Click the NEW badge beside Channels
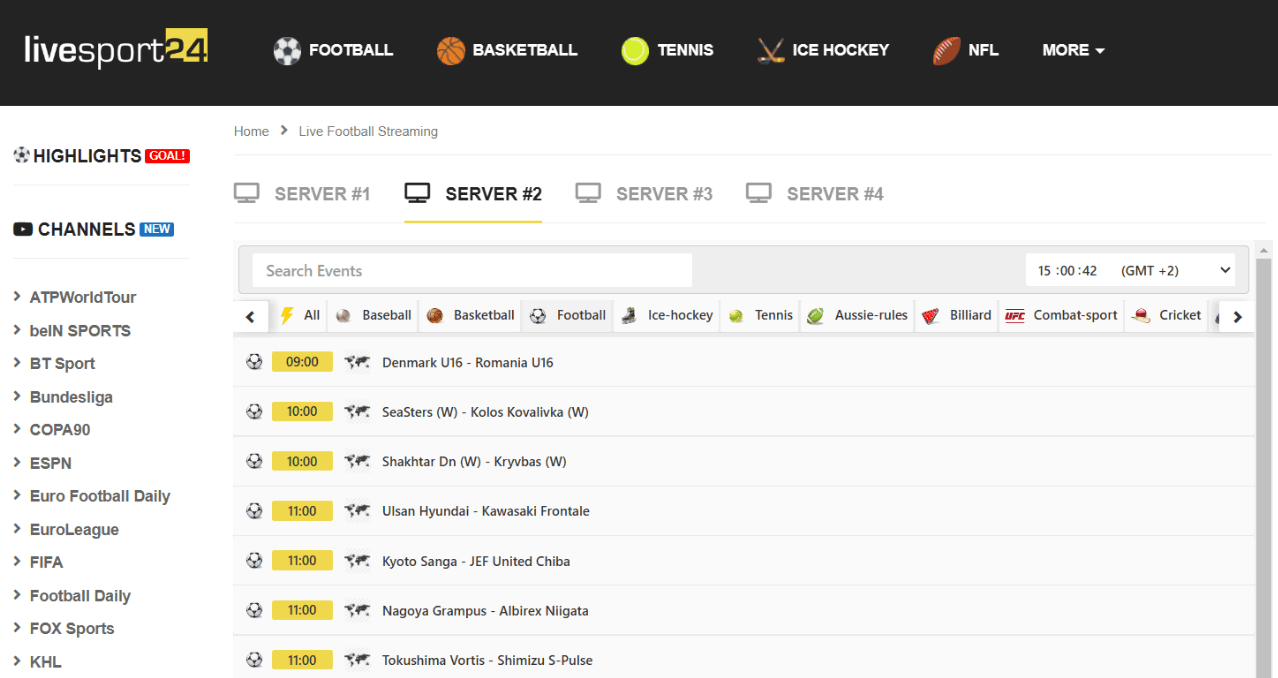 click(157, 229)
